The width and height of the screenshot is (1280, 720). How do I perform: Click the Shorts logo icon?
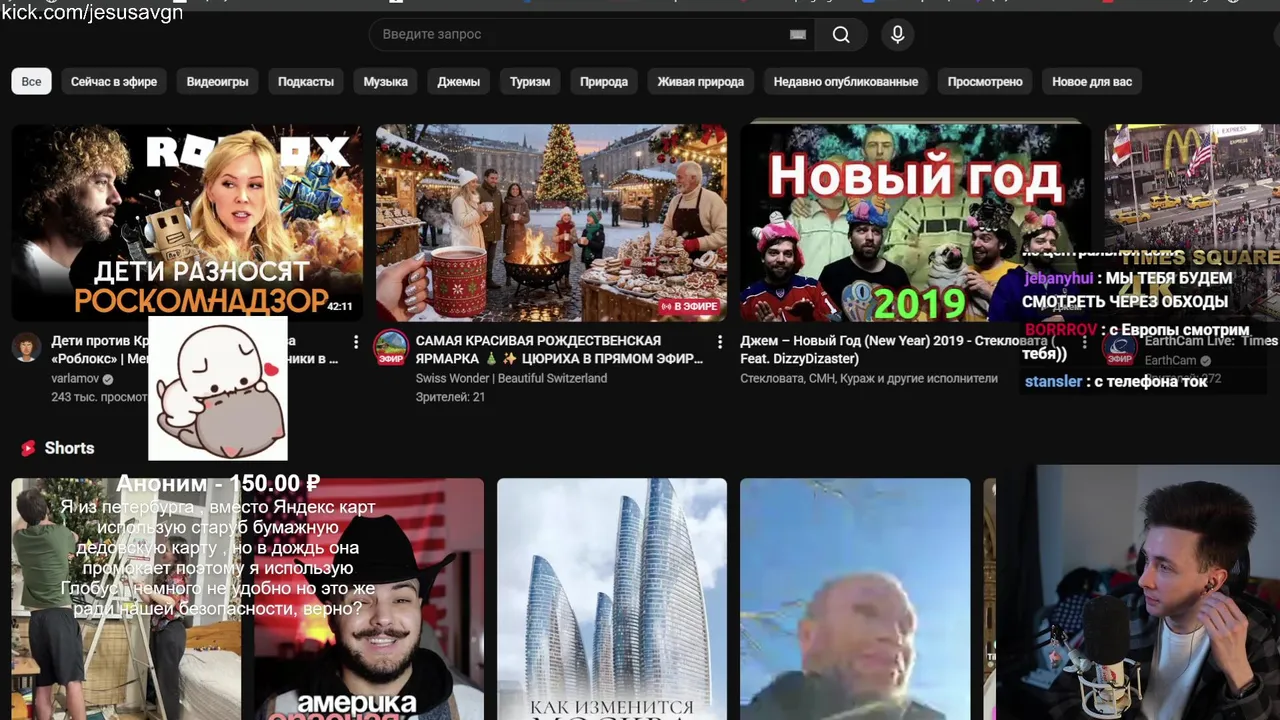pyautogui.click(x=28, y=448)
